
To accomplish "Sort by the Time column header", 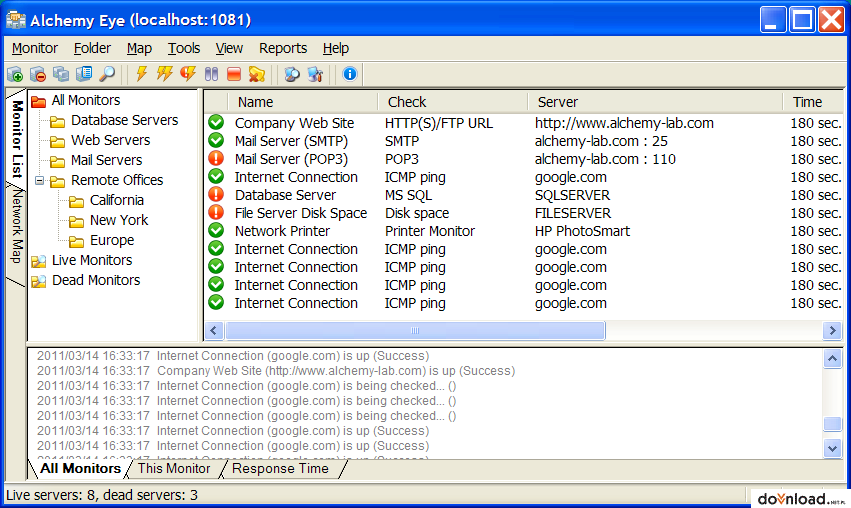I will click(813, 102).
